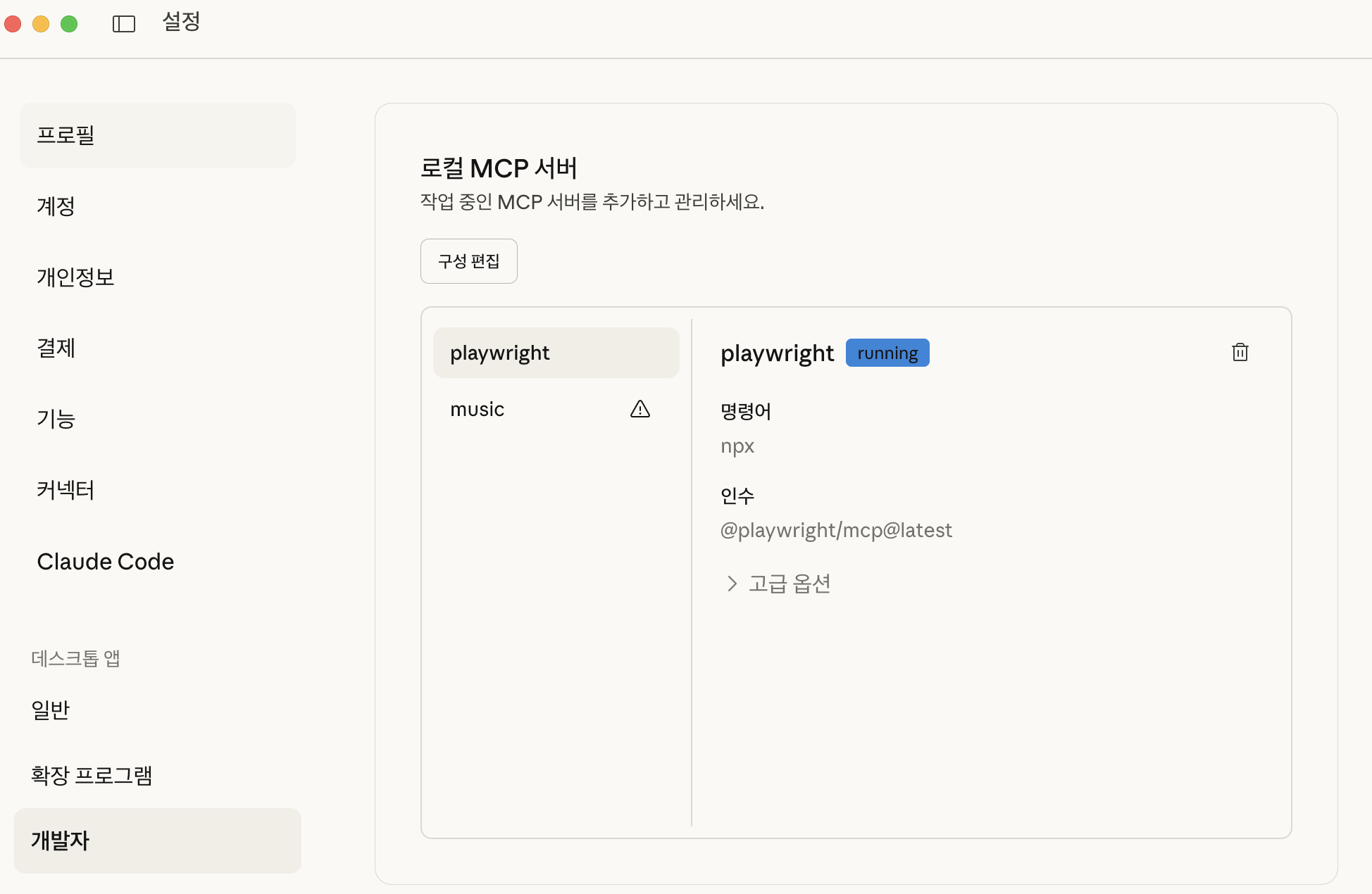Delete the playwright server with trash icon
1372x894 pixels.
1240,352
